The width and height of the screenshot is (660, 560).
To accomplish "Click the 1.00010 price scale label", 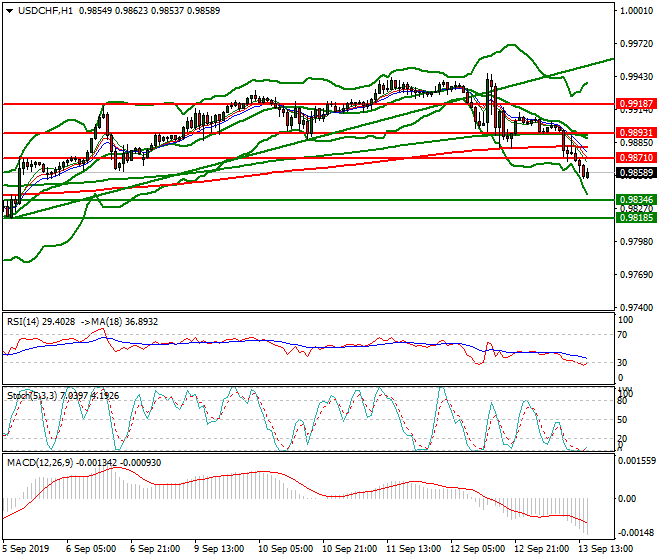I will point(636,11).
